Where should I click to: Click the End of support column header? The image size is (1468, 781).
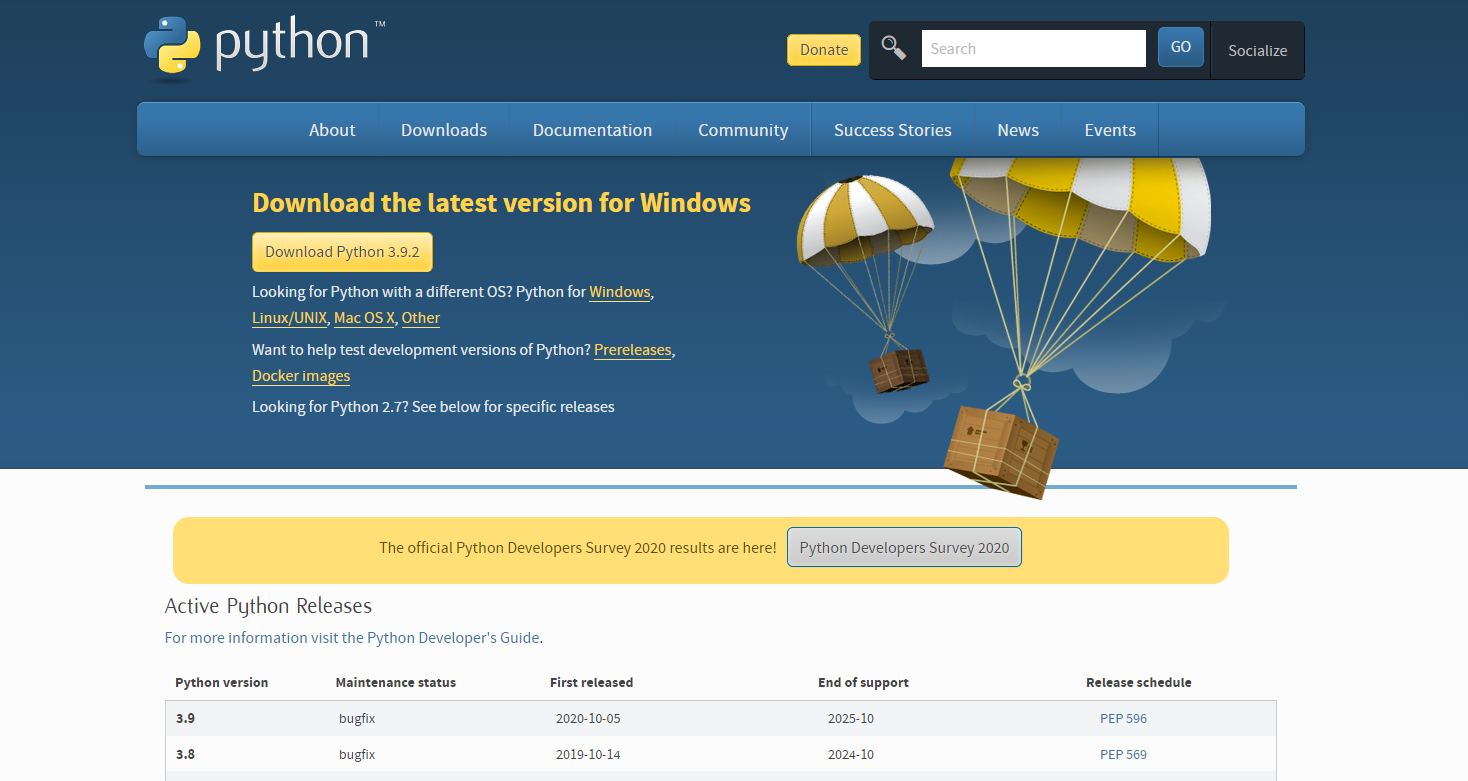[863, 682]
